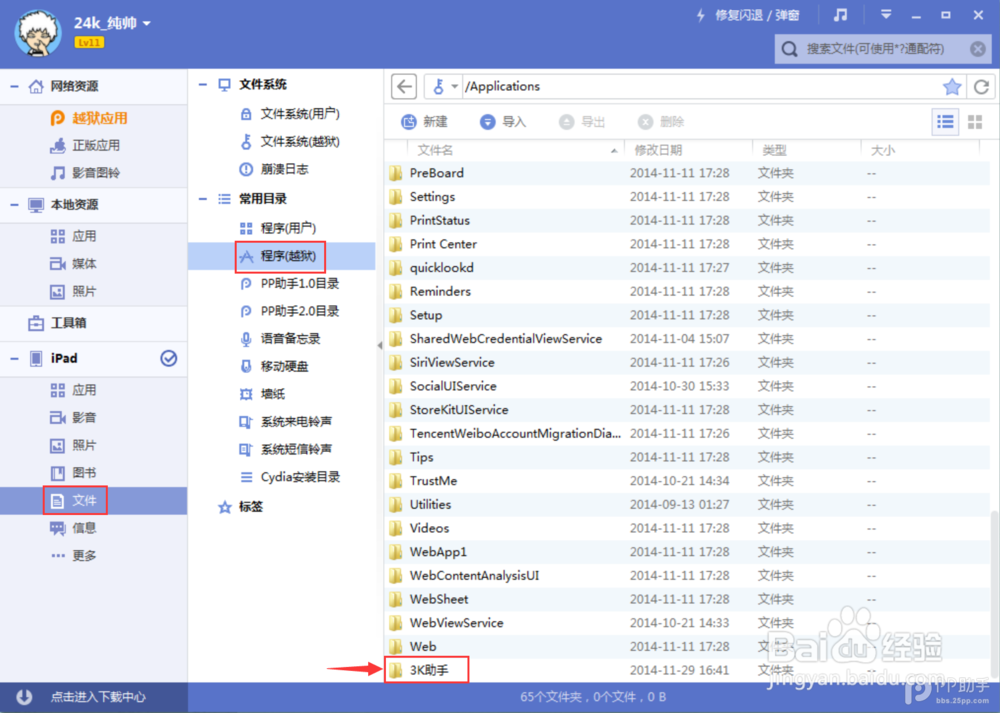Bookmark current path with star icon

coord(952,87)
